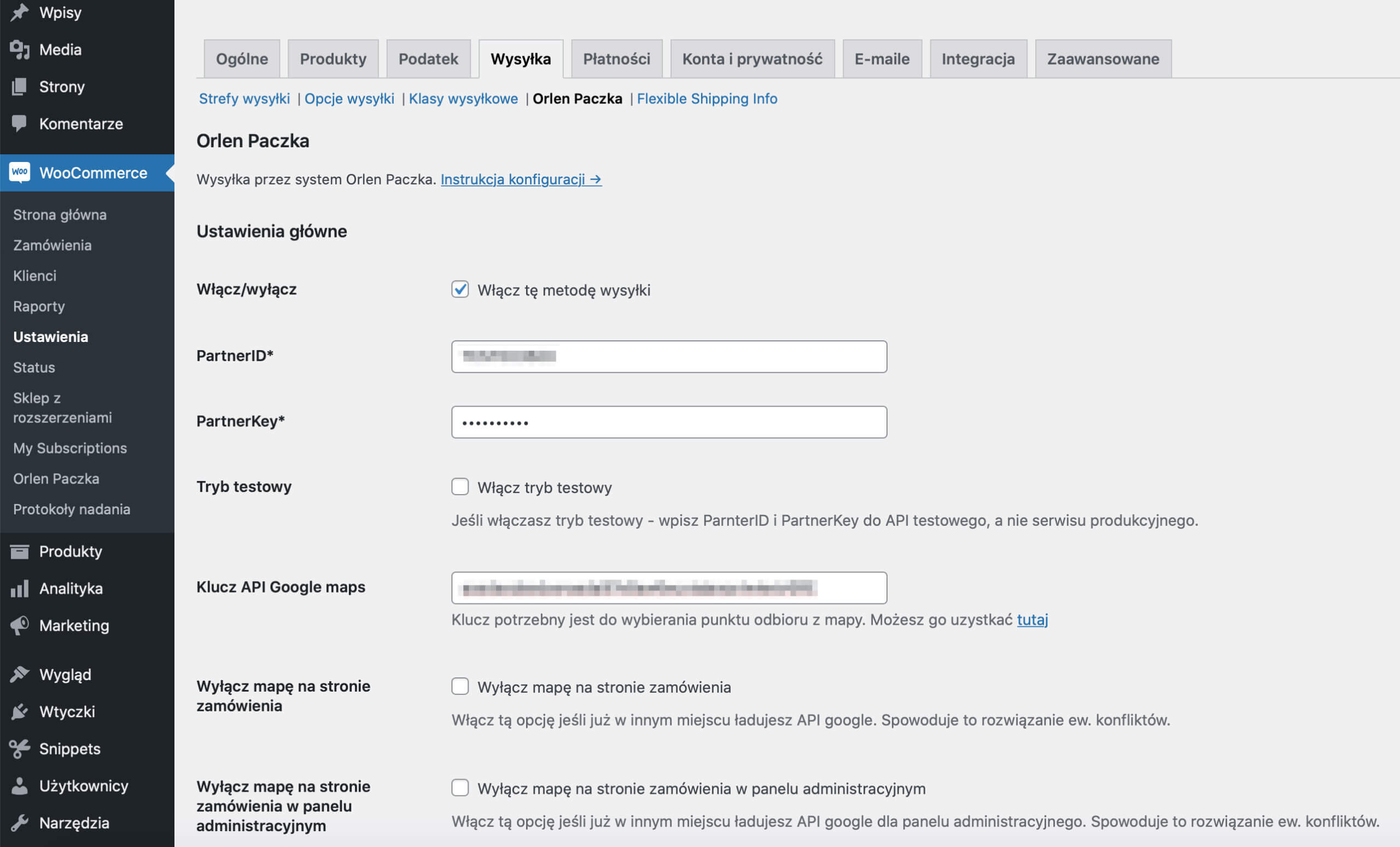The height and width of the screenshot is (847, 1400).
Task: Click the Narzędzia wrench icon
Action: click(19, 822)
